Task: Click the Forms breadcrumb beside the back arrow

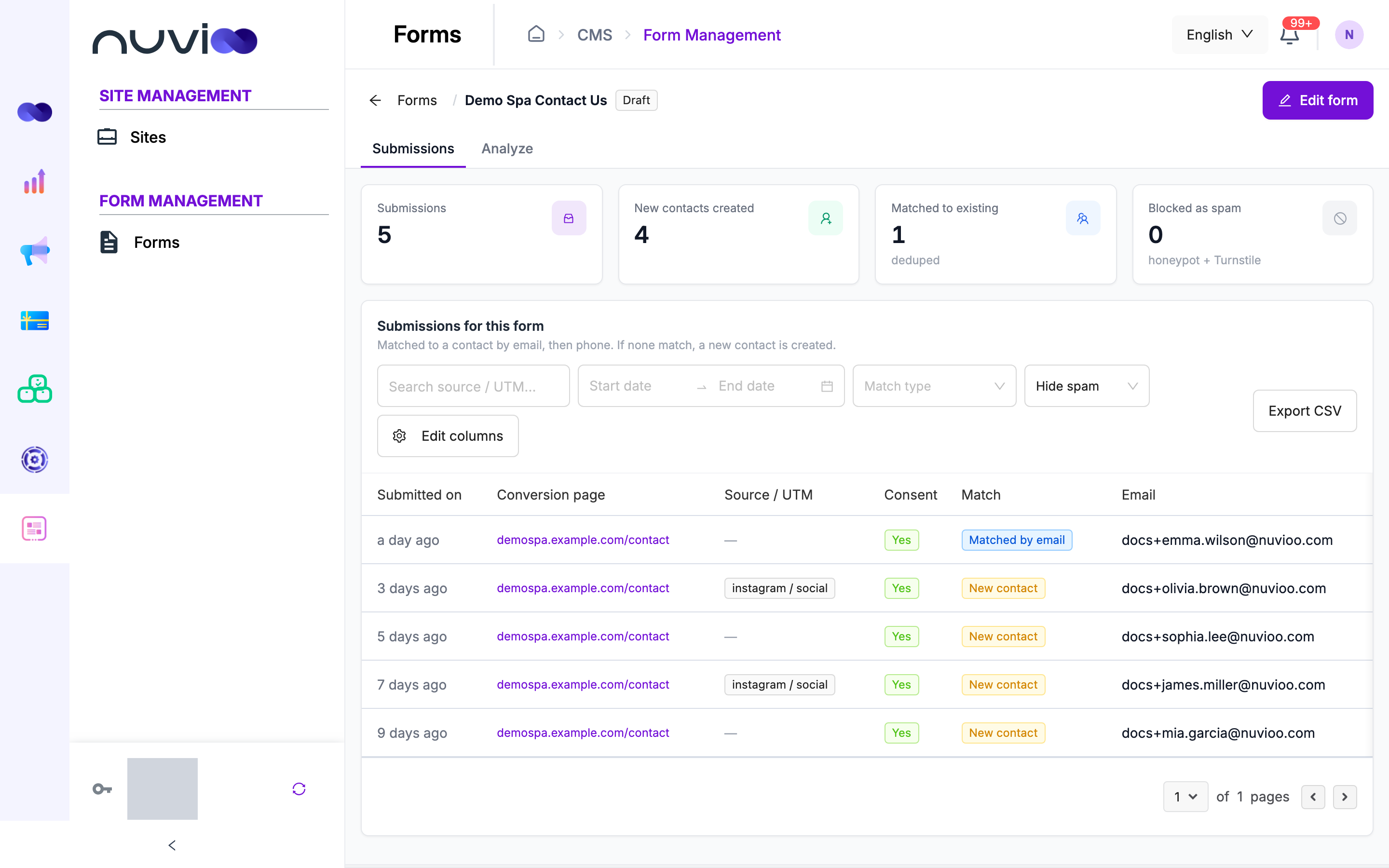Action: pos(417,100)
